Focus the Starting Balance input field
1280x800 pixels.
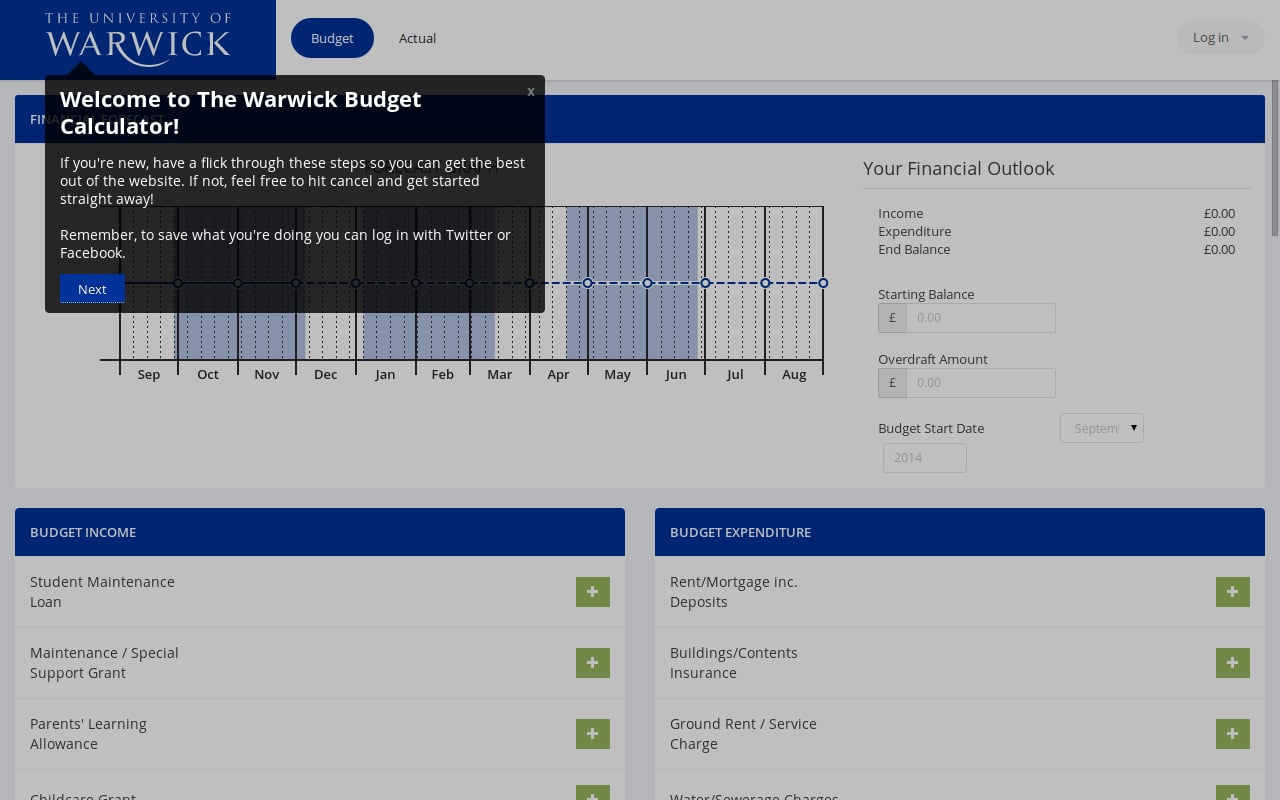980,318
